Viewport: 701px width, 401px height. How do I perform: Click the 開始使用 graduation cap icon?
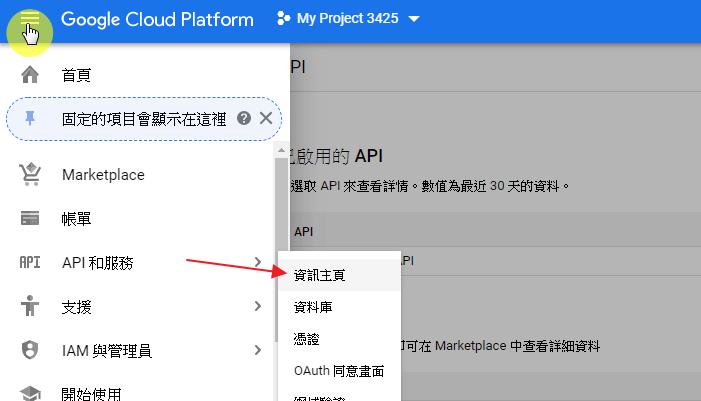coord(30,393)
